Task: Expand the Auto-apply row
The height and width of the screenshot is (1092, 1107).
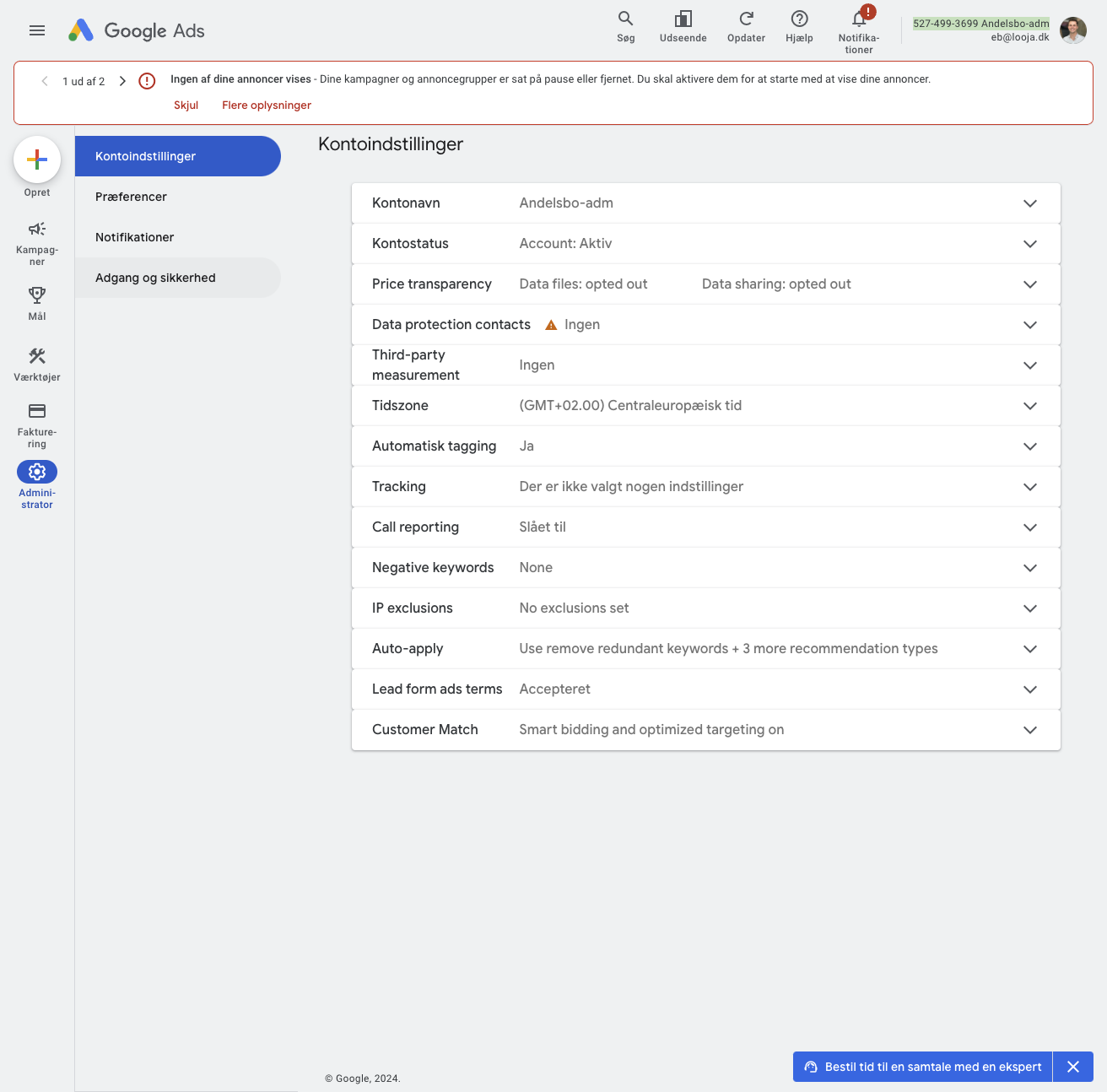Action: click(706, 649)
